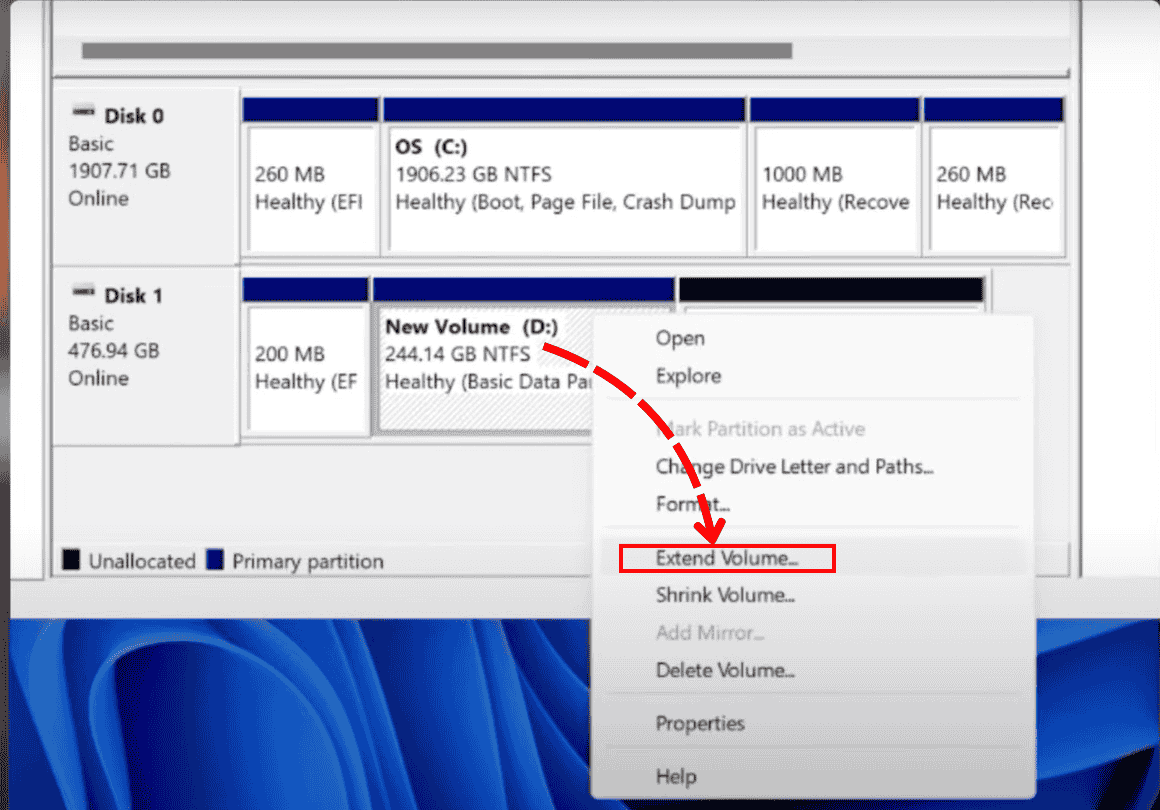The width and height of the screenshot is (1160, 810).
Task: Select the 200 MB EFI partition on Disk 1
Action: click(x=306, y=357)
